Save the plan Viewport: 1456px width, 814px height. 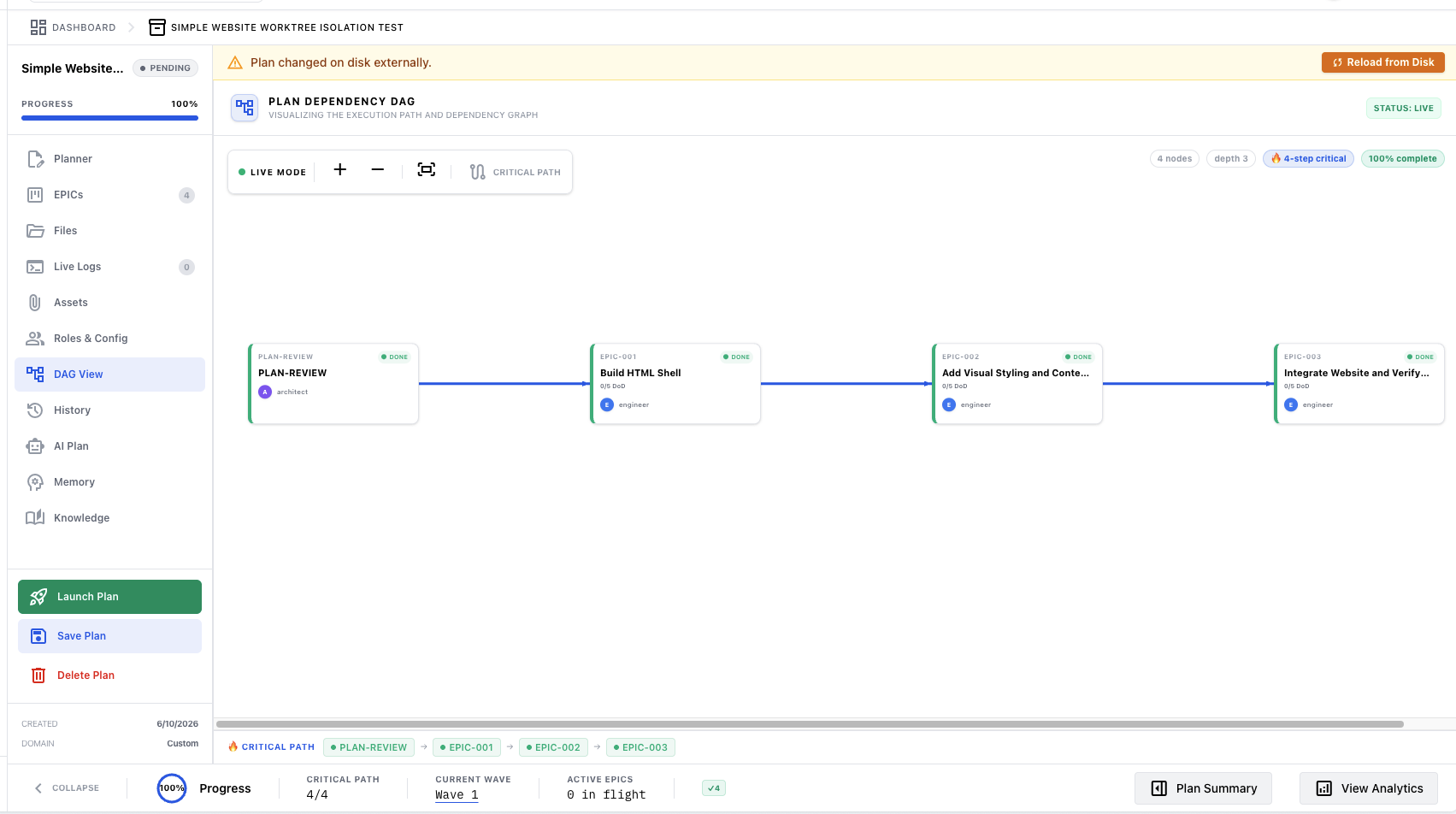click(109, 636)
